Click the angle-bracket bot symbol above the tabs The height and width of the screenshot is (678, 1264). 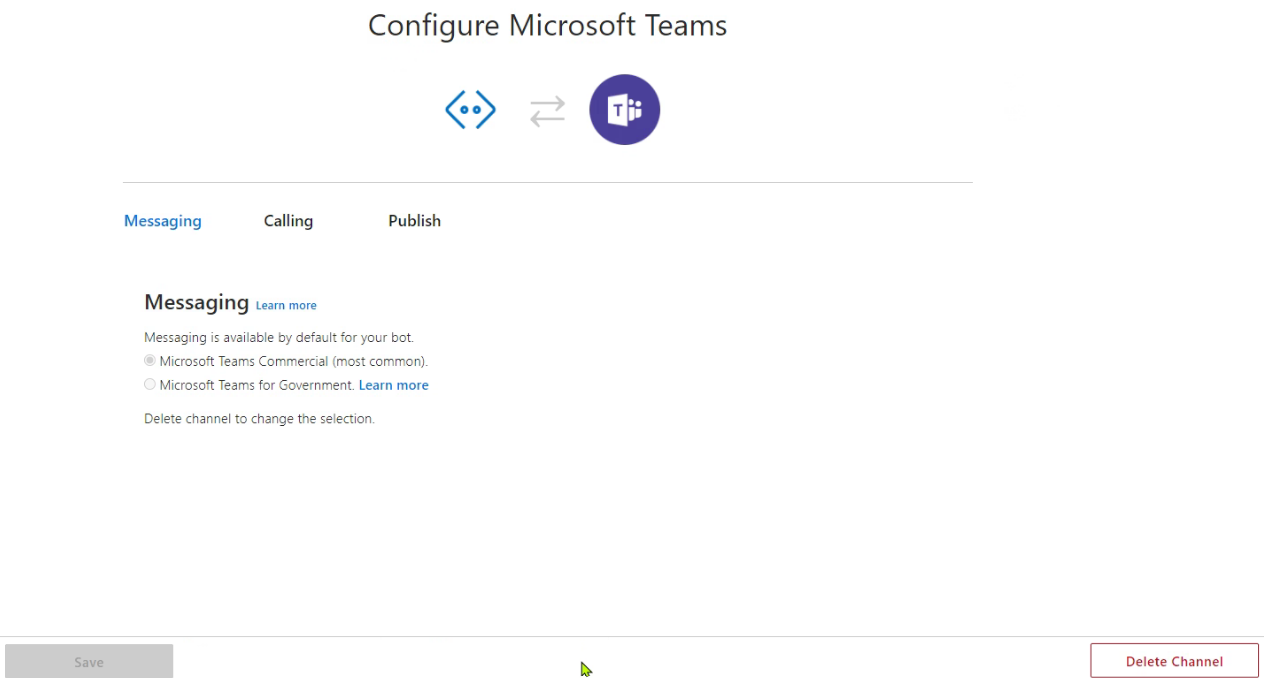(470, 110)
